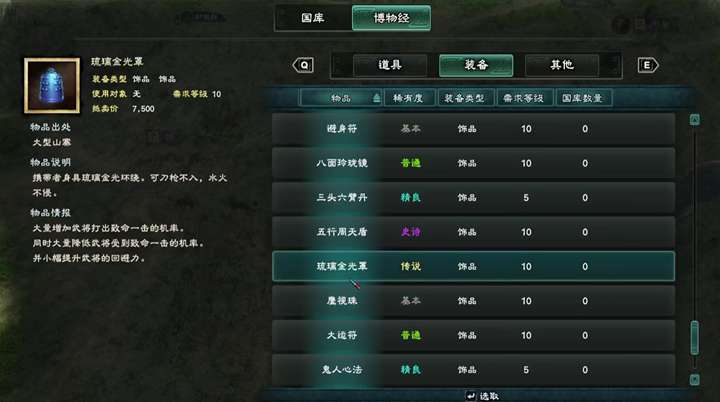Open the 其他 category tab
The width and height of the screenshot is (720, 402).
click(562, 65)
